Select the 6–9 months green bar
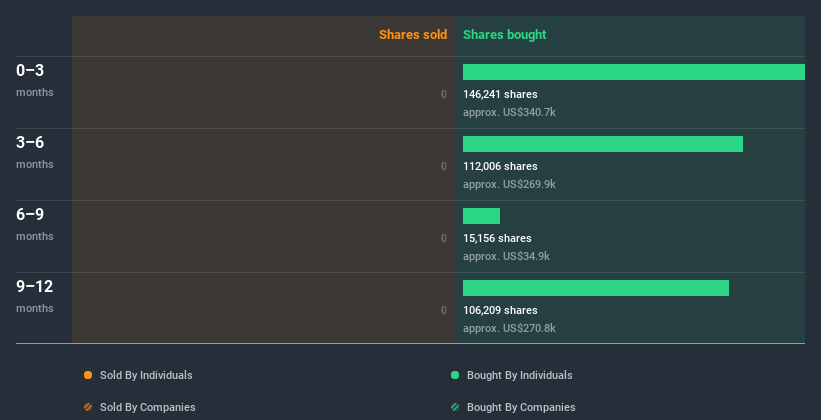Image resolution: width=821 pixels, height=420 pixels. point(481,216)
